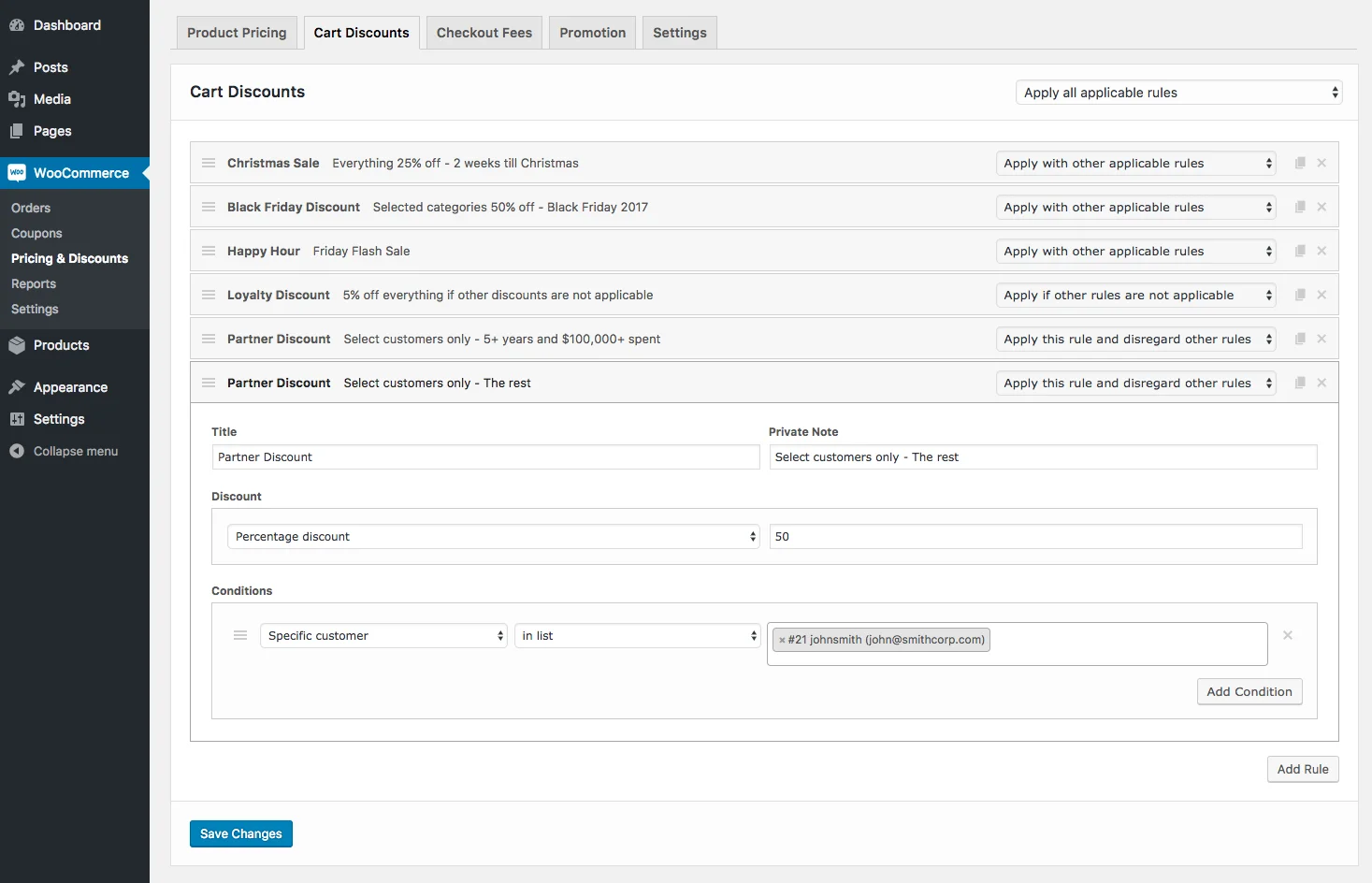This screenshot has width=1372, height=883.
Task: Expand the in list operator dropdown
Action: click(x=637, y=635)
